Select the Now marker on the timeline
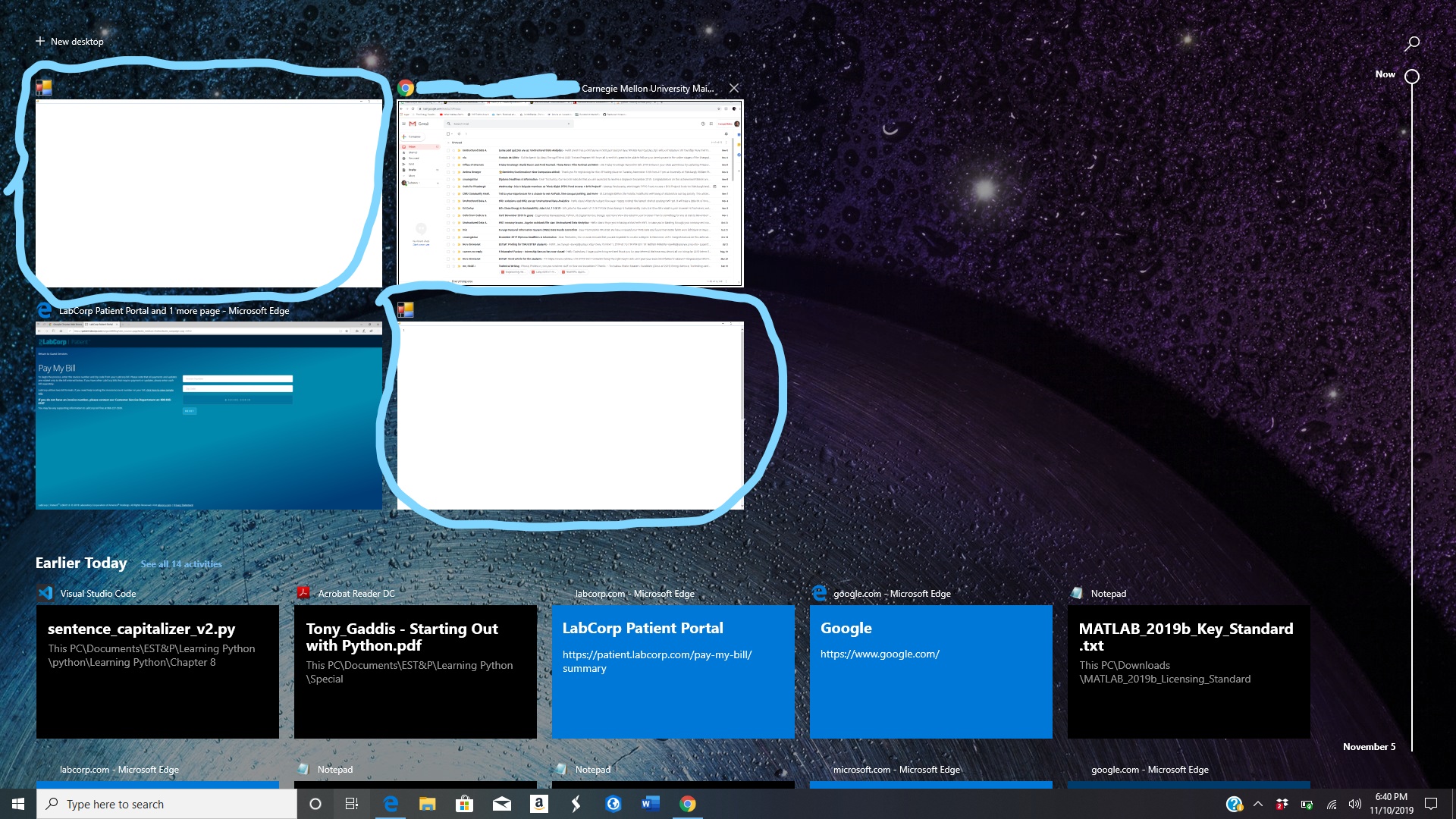 pyautogui.click(x=1411, y=76)
